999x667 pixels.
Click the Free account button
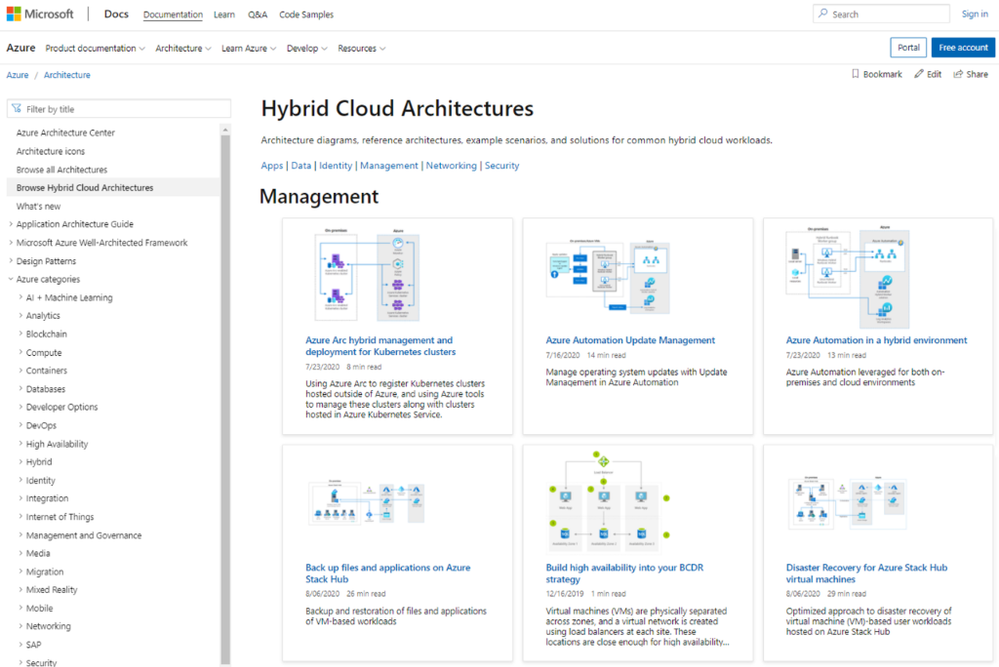click(963, 48)
